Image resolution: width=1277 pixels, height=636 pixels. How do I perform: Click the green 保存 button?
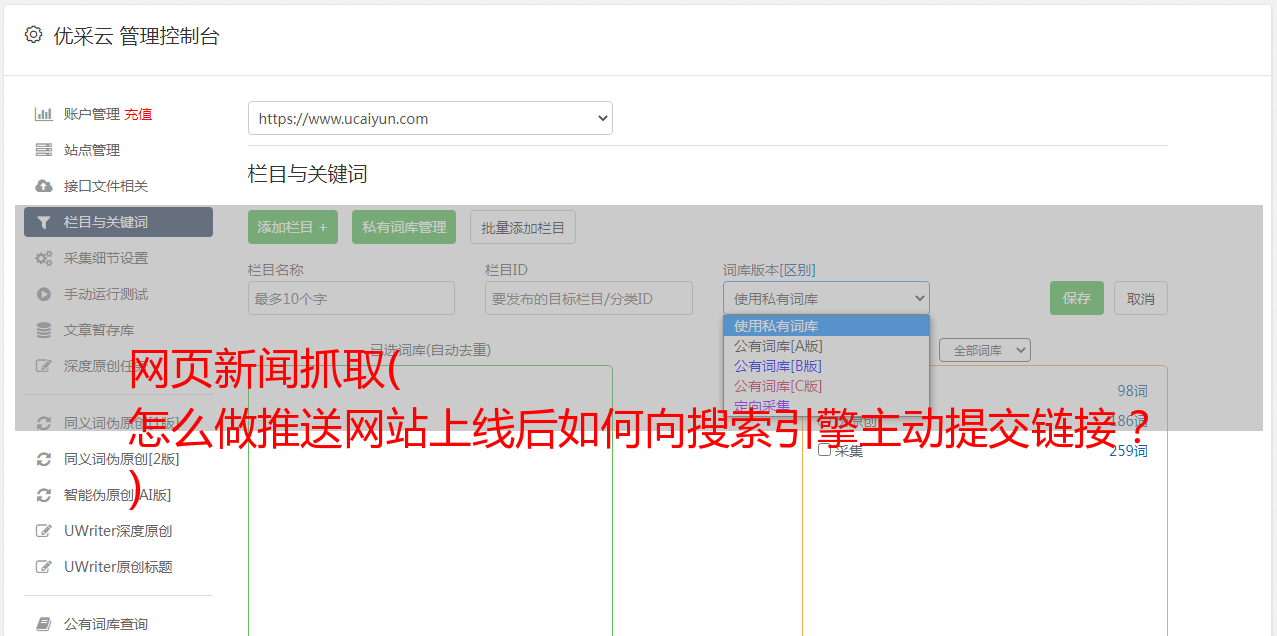(x=1077, y=298)
